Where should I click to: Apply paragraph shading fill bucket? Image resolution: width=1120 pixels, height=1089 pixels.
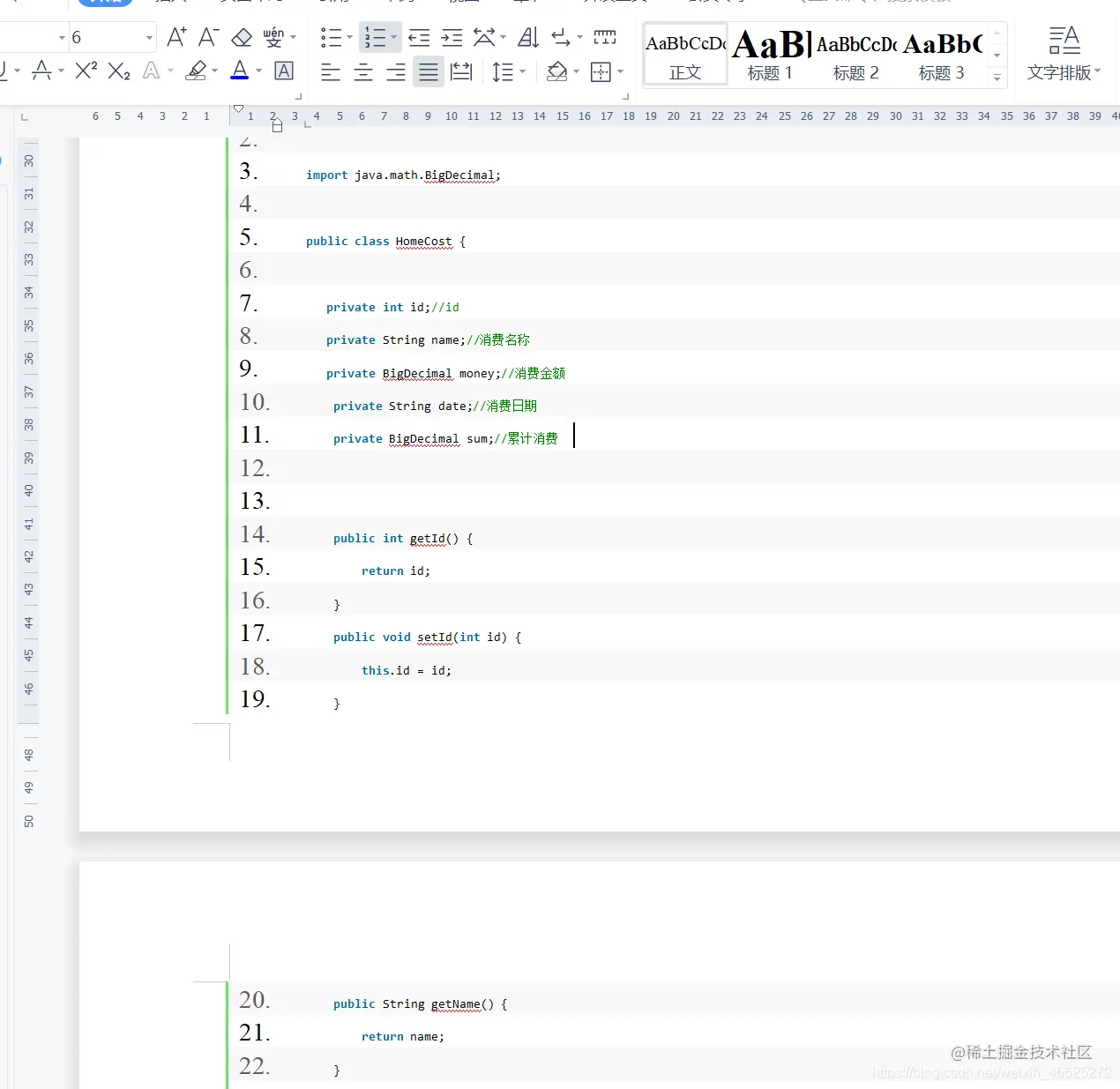tap(556, 72)
